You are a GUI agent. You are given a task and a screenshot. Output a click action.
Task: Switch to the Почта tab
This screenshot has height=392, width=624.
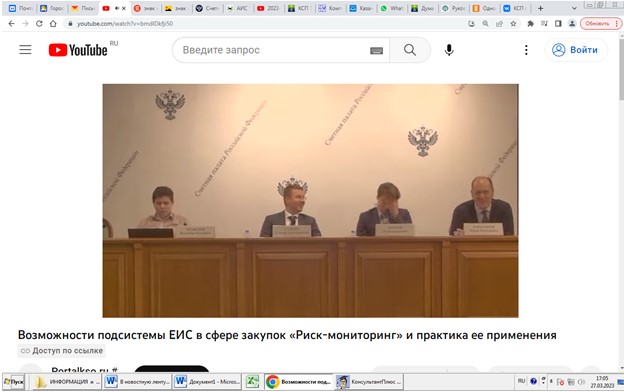[21, 8]
